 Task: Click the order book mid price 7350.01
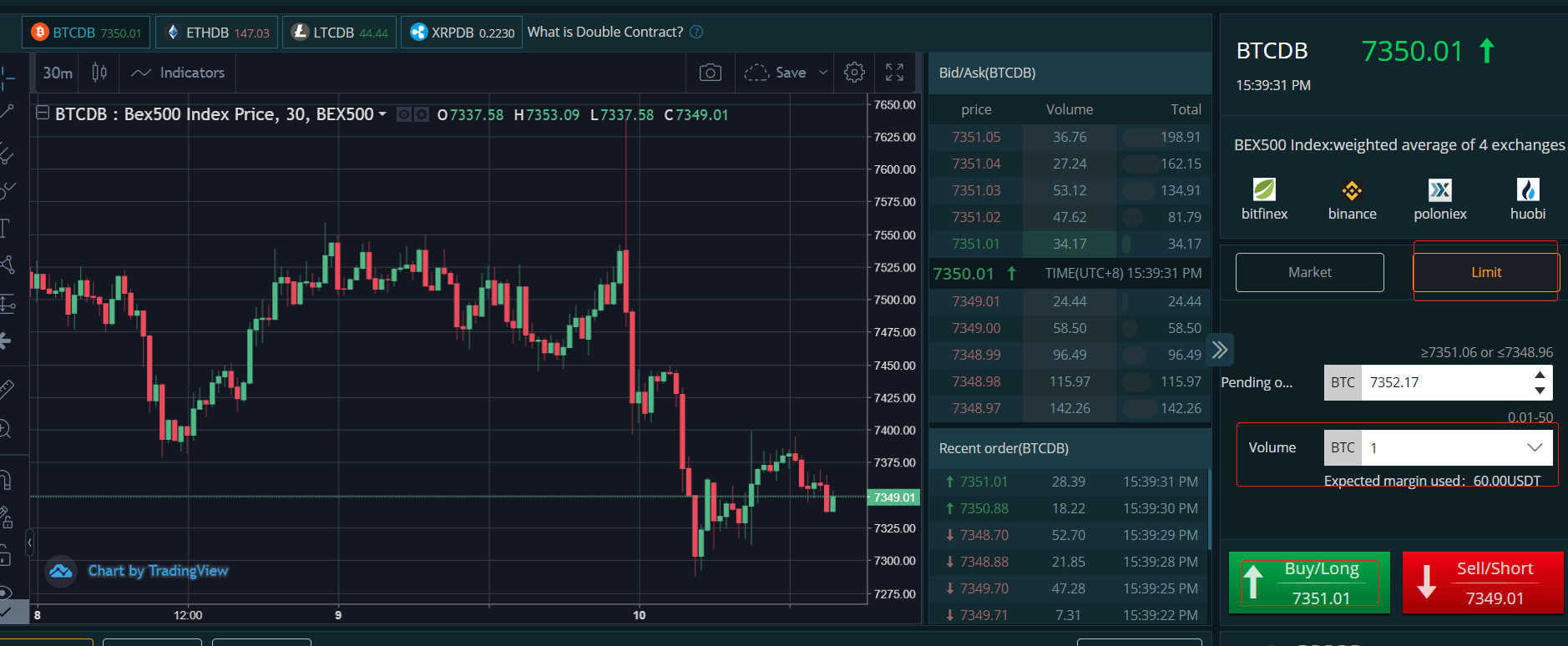click(x=964, y=274)
